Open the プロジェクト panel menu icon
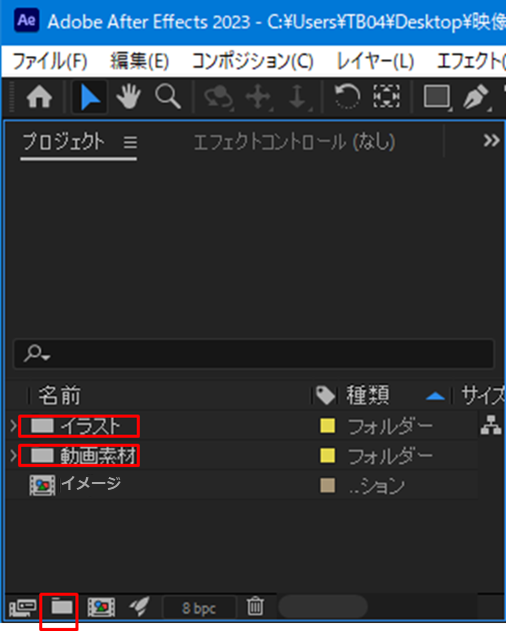 [x=130, y=142]
